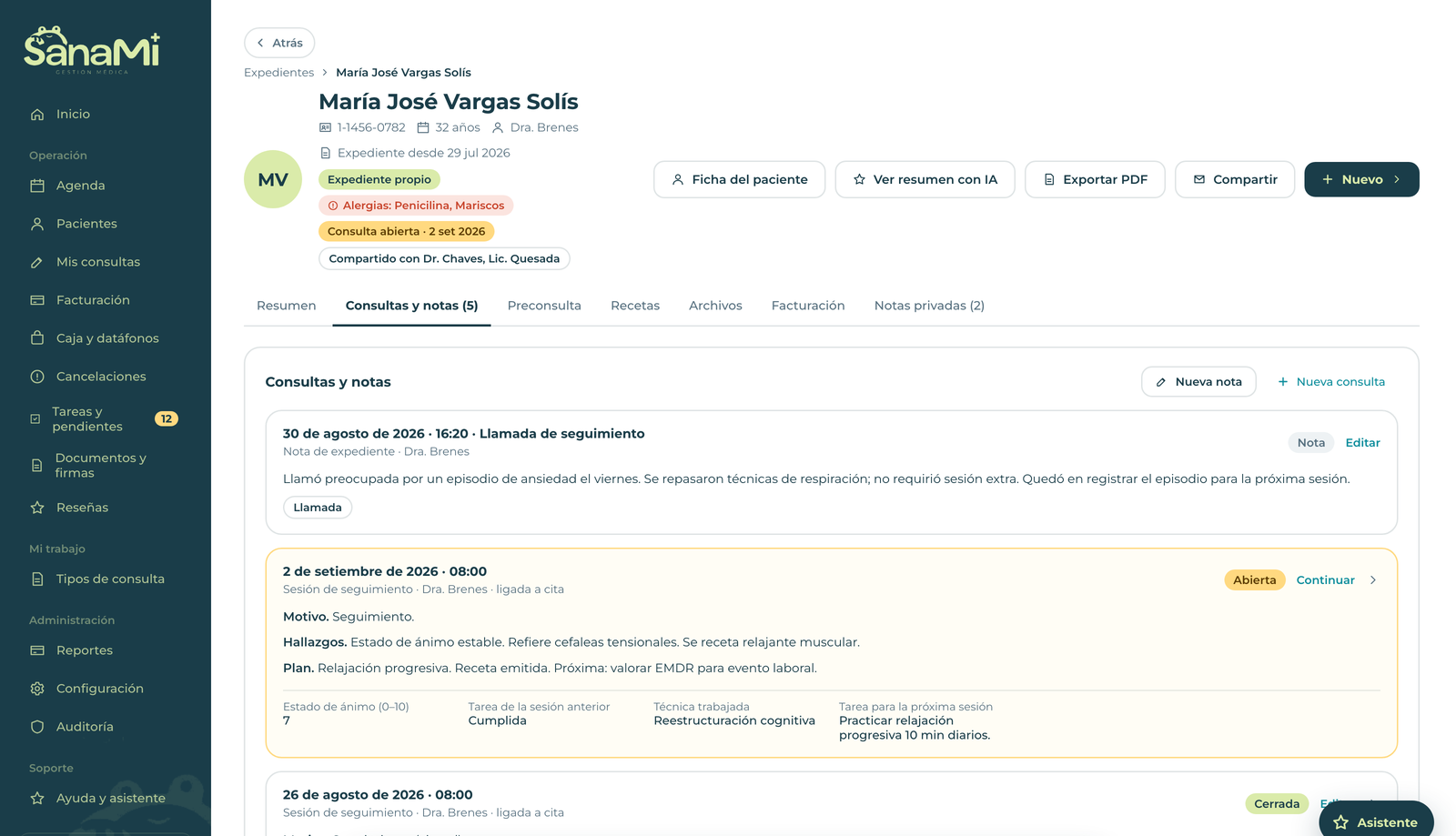Click the Documentos y firmas file icon
1456x836 pixels.
[x=37, y=466]
